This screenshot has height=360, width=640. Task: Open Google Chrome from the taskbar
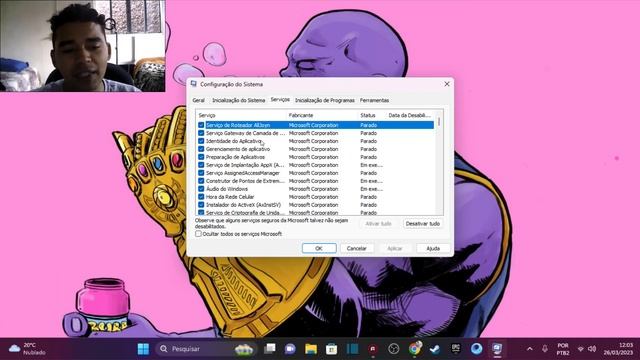pyautogui.click(x=414, y=349)
